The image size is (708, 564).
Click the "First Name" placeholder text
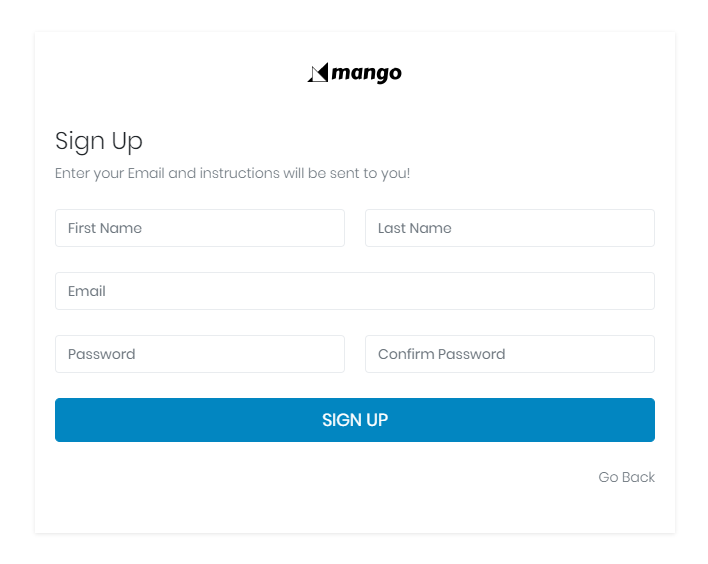(x=105, y=228)
